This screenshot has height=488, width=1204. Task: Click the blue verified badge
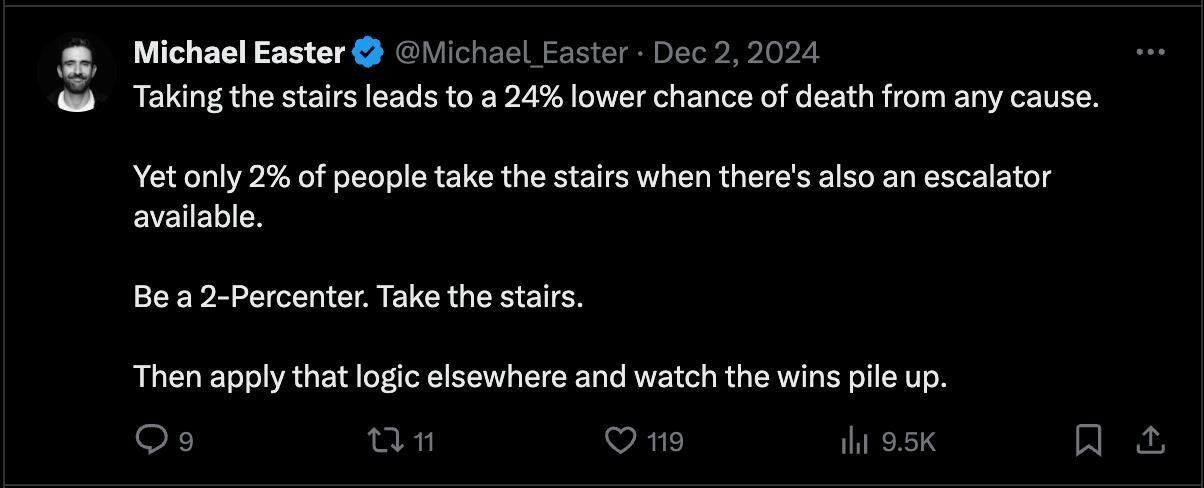[370, 53]
